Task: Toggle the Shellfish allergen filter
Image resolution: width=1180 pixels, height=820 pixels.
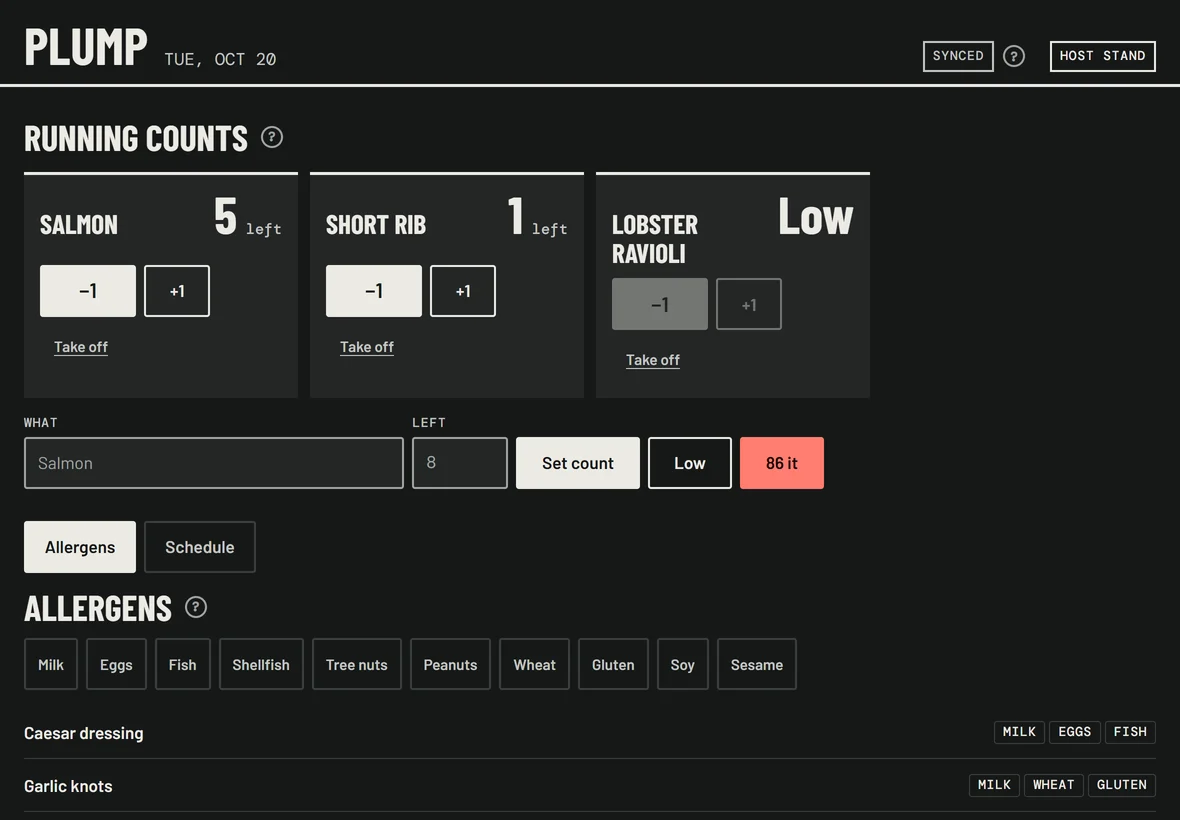Action: pyautogui.click(x=261, y=664)
